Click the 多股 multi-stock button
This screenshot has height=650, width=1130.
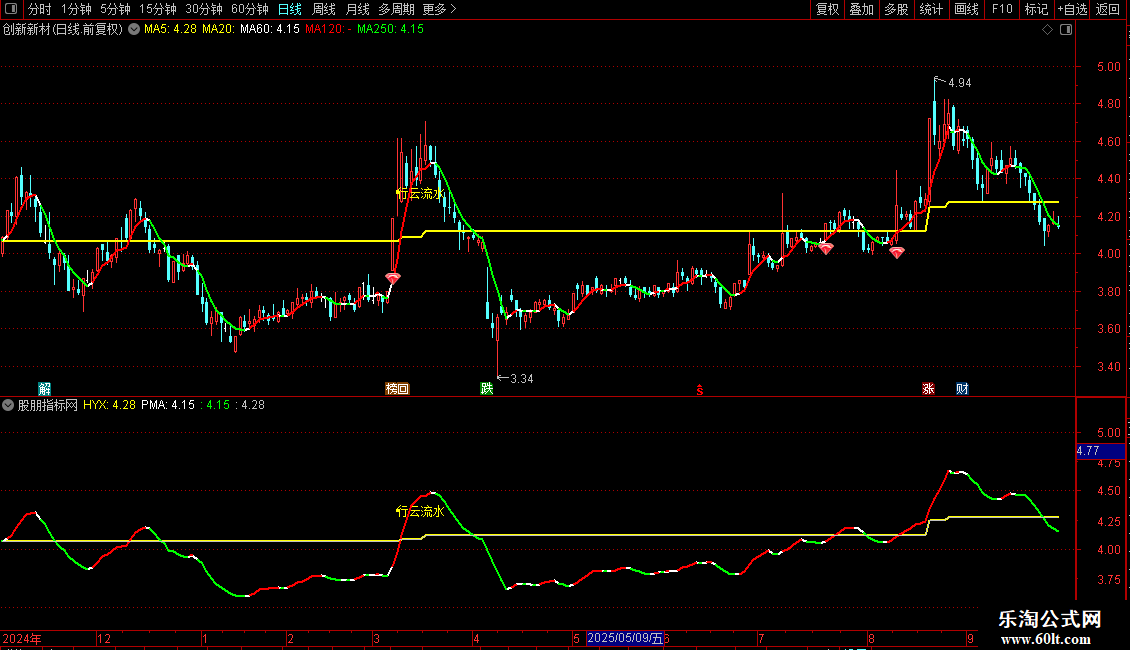click(x=896, y=9)
